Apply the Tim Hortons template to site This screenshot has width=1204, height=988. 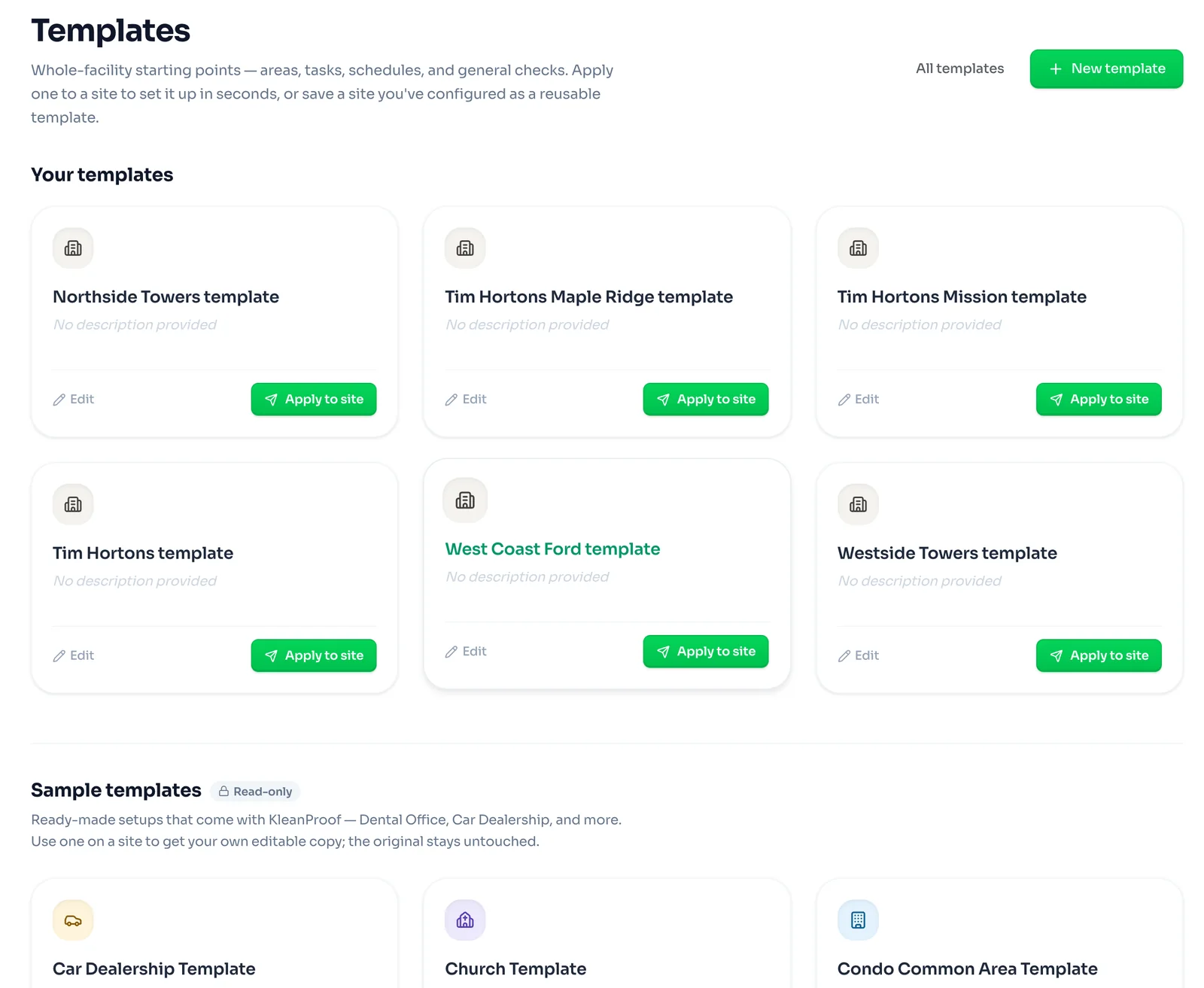(314, 655)
